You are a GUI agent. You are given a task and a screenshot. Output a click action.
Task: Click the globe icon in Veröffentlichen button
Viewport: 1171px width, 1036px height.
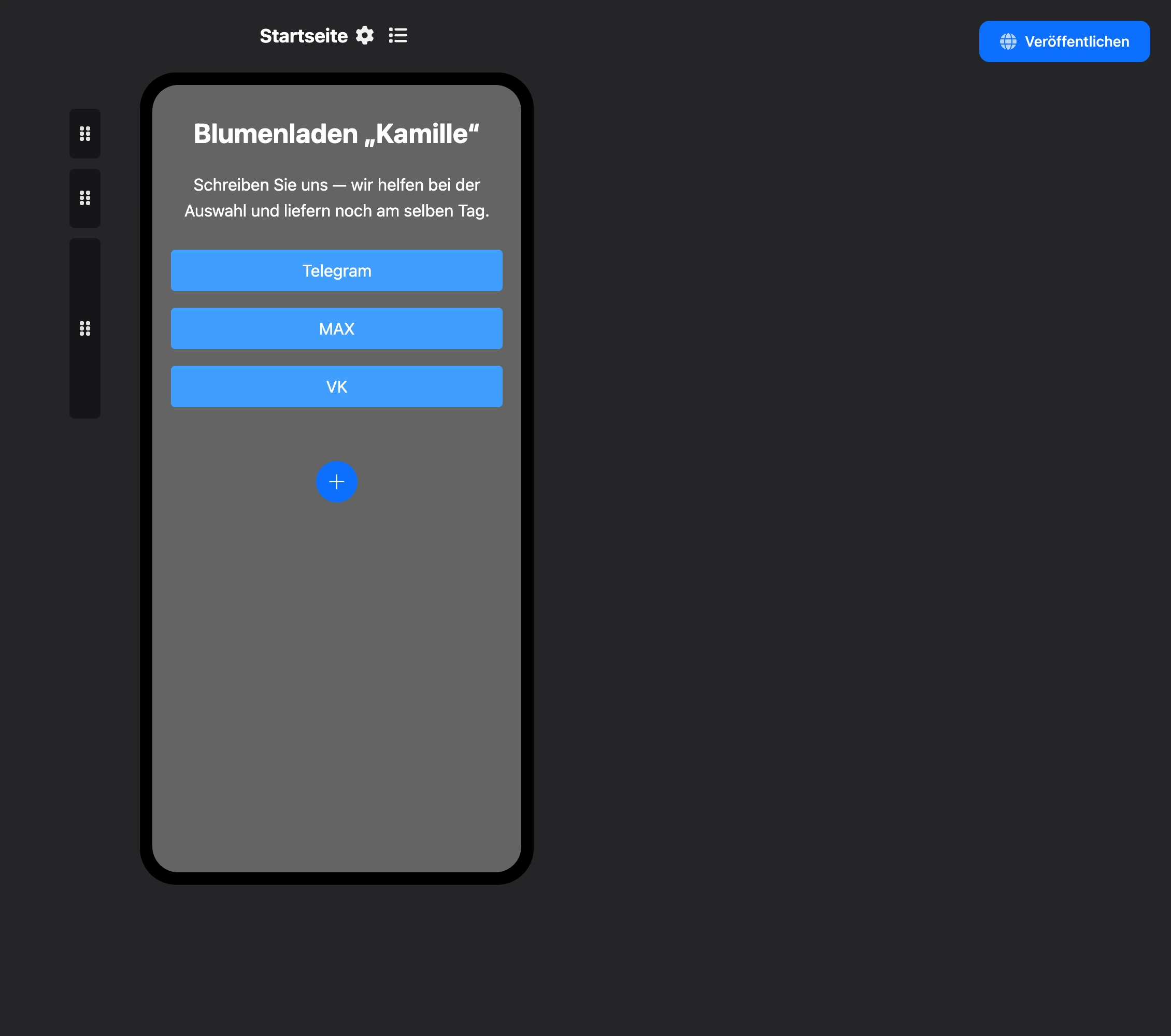point(1008,41)
